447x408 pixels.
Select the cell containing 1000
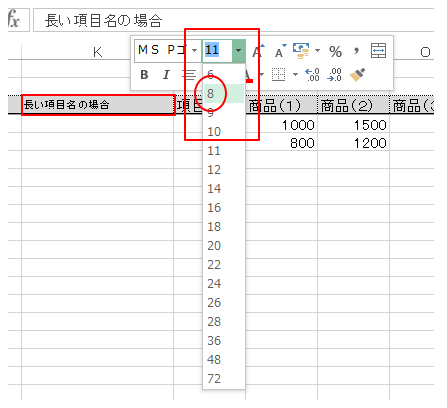pyautogui.click(x=281, y=125)
